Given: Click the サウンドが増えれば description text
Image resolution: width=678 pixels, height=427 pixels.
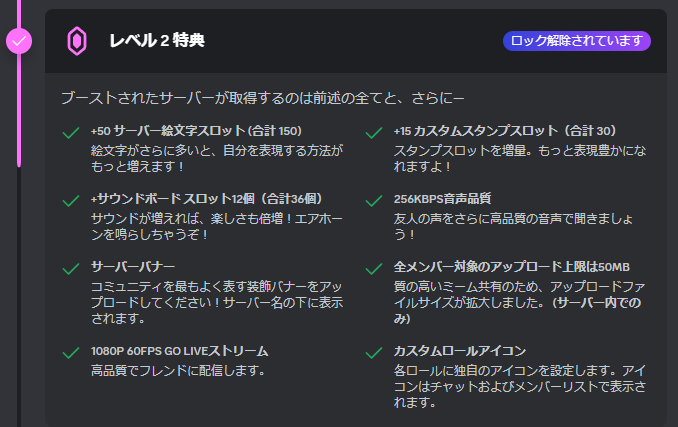Looking at the screenshot, I should coord(217,226).
